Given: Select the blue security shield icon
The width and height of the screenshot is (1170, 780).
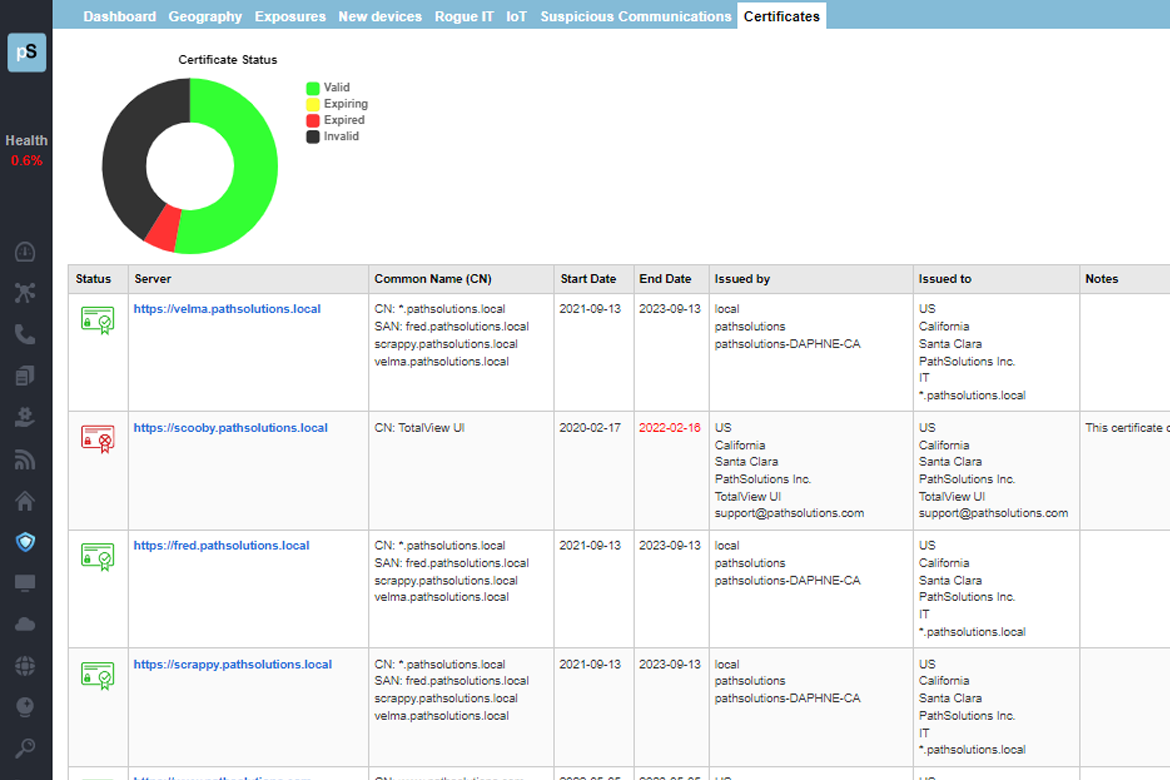Looking at the screenshot, I should 25,542.
